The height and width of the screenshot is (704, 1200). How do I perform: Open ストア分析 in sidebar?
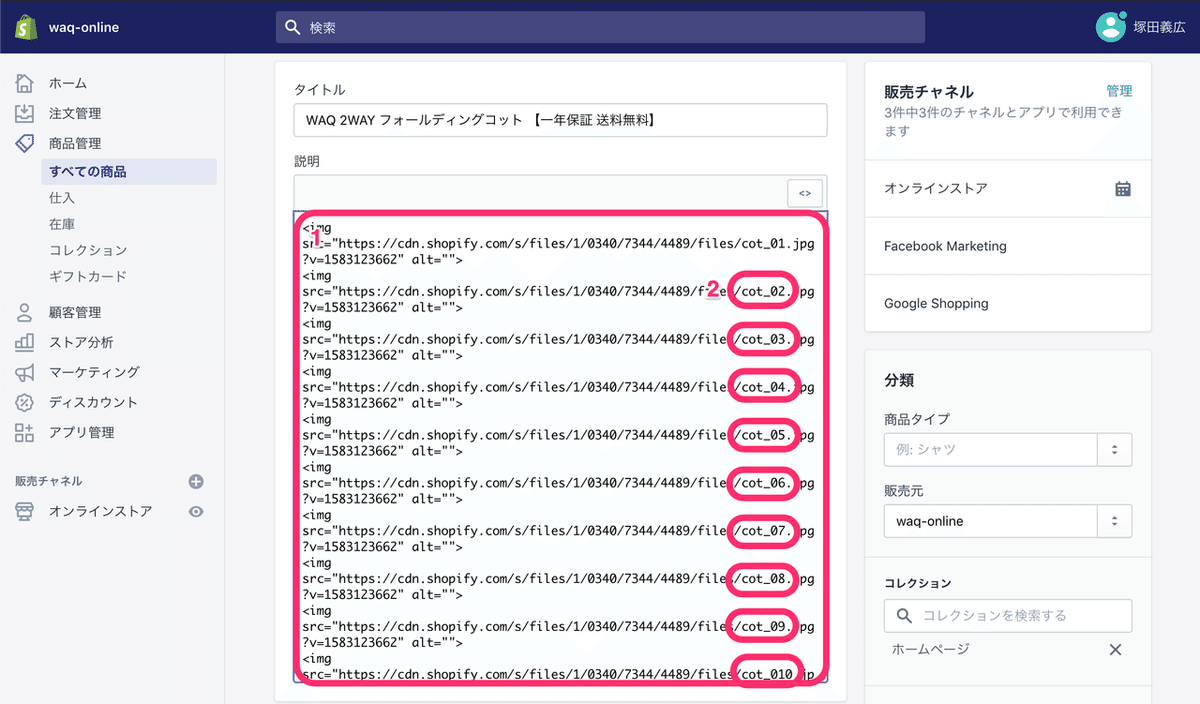click(x=81, y=342)
